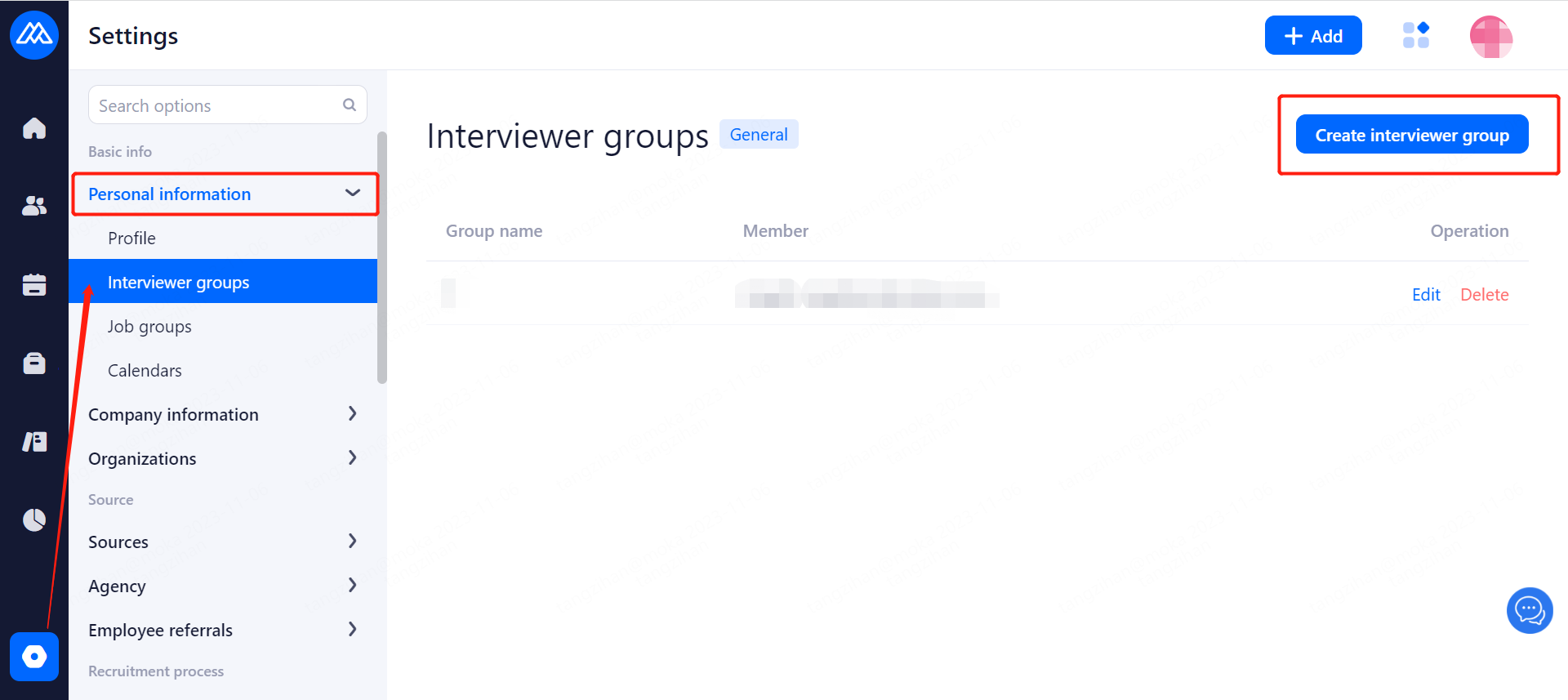
Task: Expand the Sources section
Action: click(352, 542)
